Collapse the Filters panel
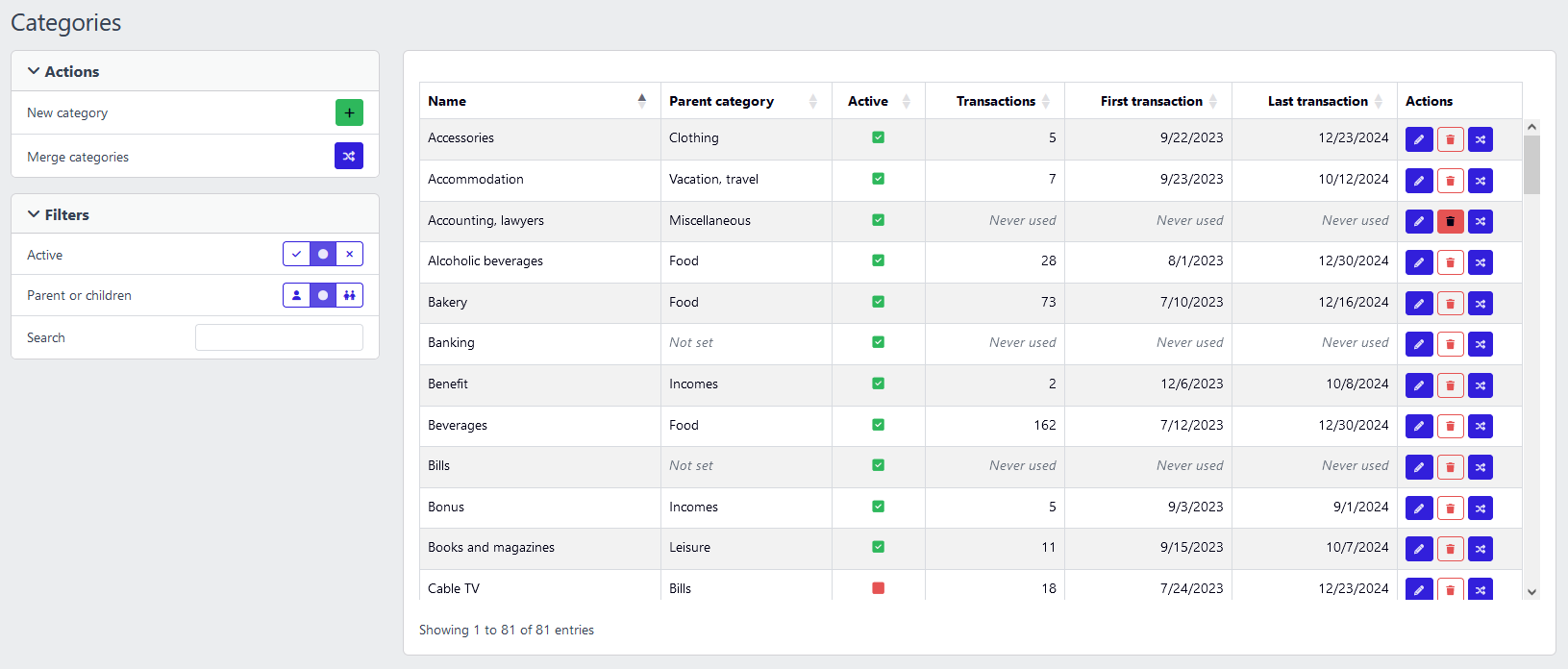The height and width of the screenshot is (669, 1568). click(59, 214)
